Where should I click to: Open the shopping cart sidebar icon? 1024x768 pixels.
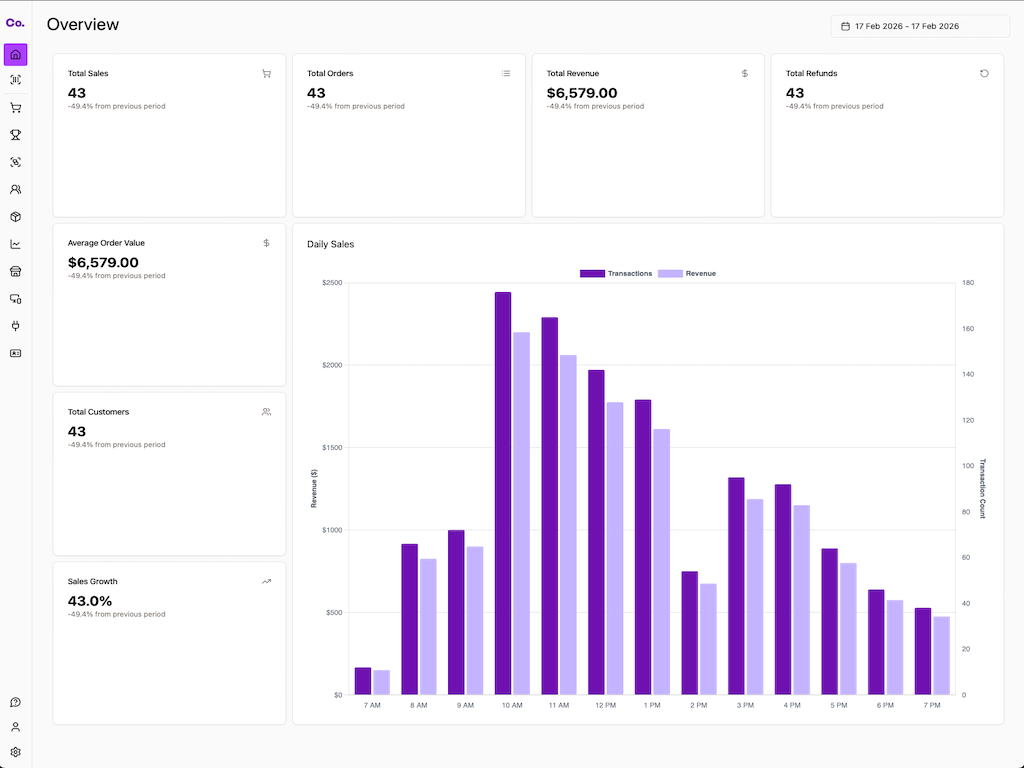click(x=15, y=108)
